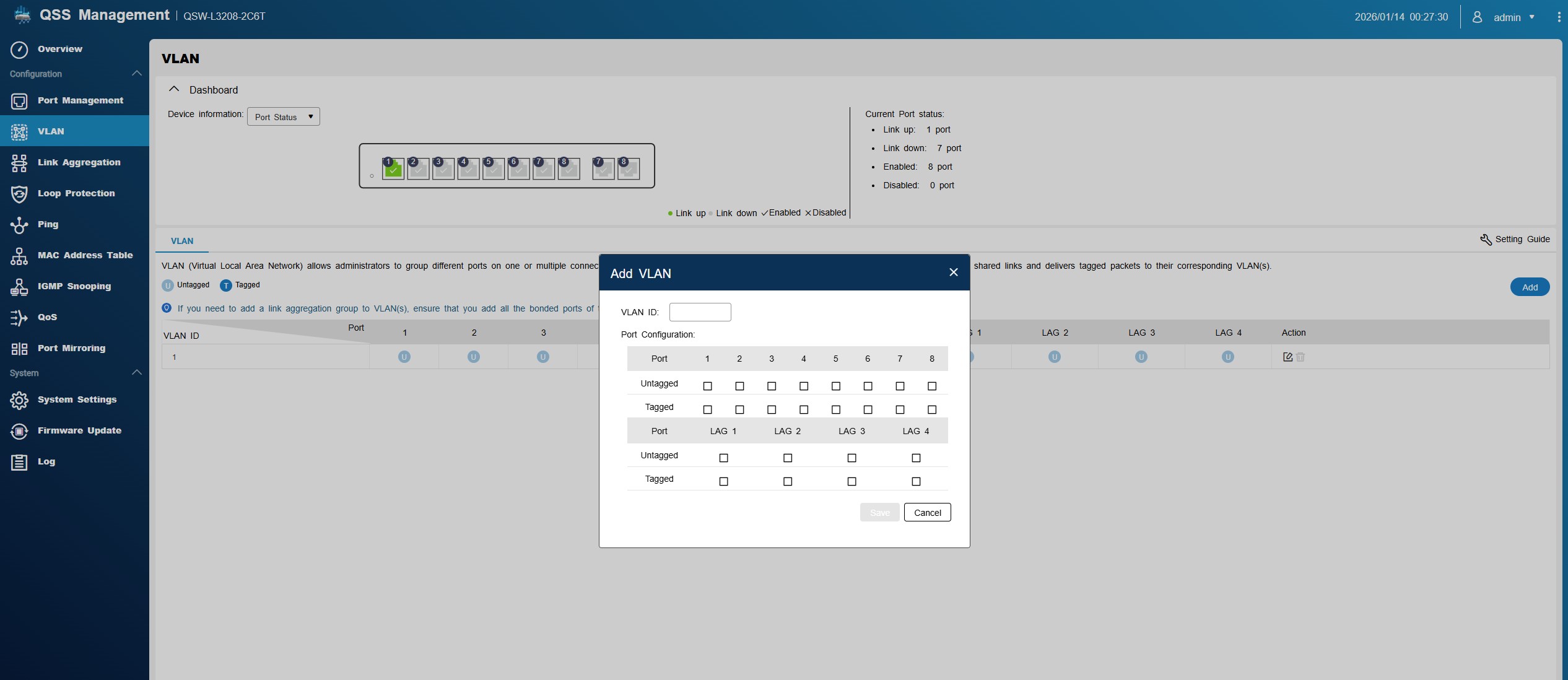Click the MAC Address Table icon
The width and height of the screenshot is (1568, 680).
pos(19,256)
